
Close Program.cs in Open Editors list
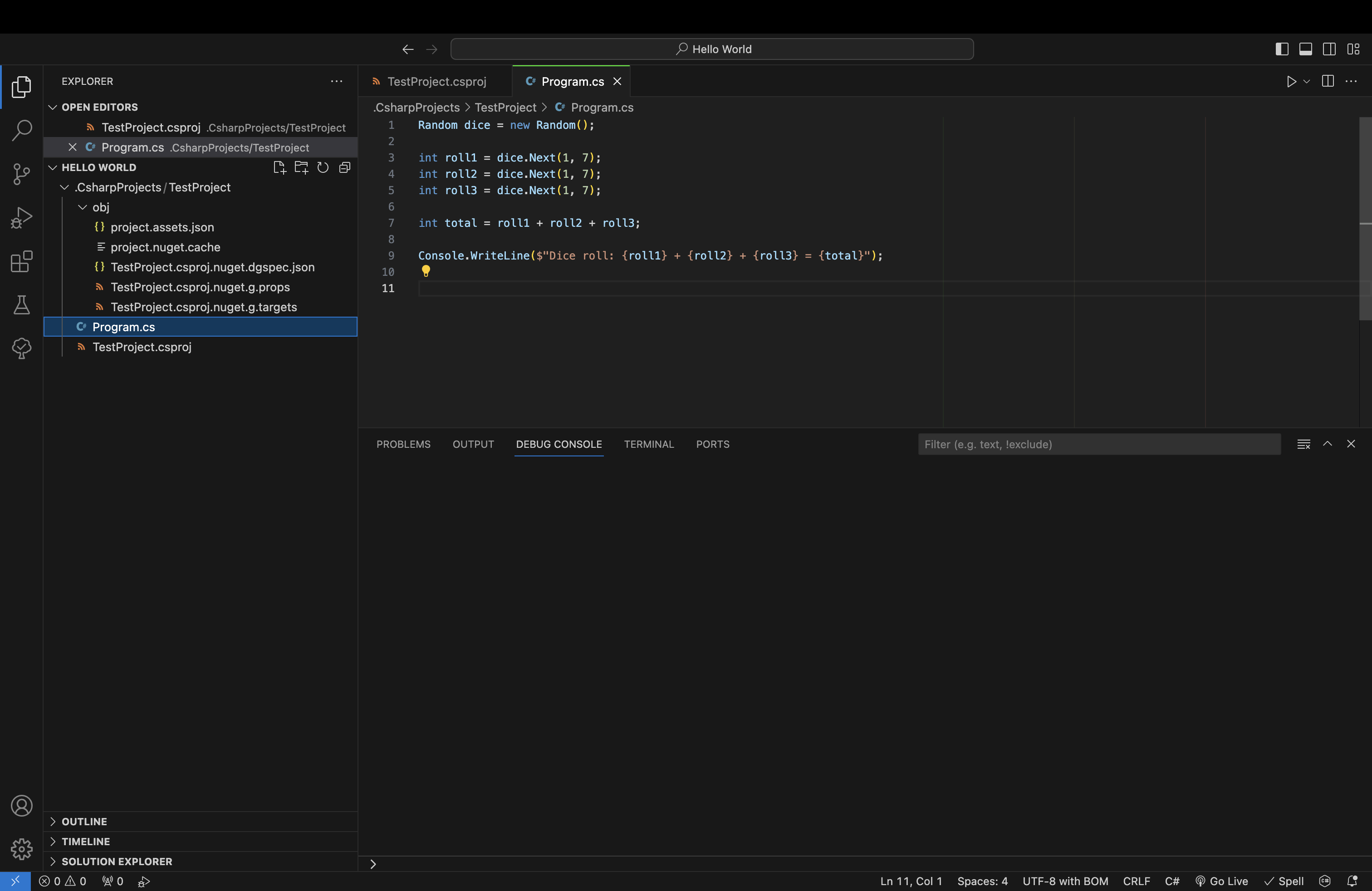pos(72,147)
